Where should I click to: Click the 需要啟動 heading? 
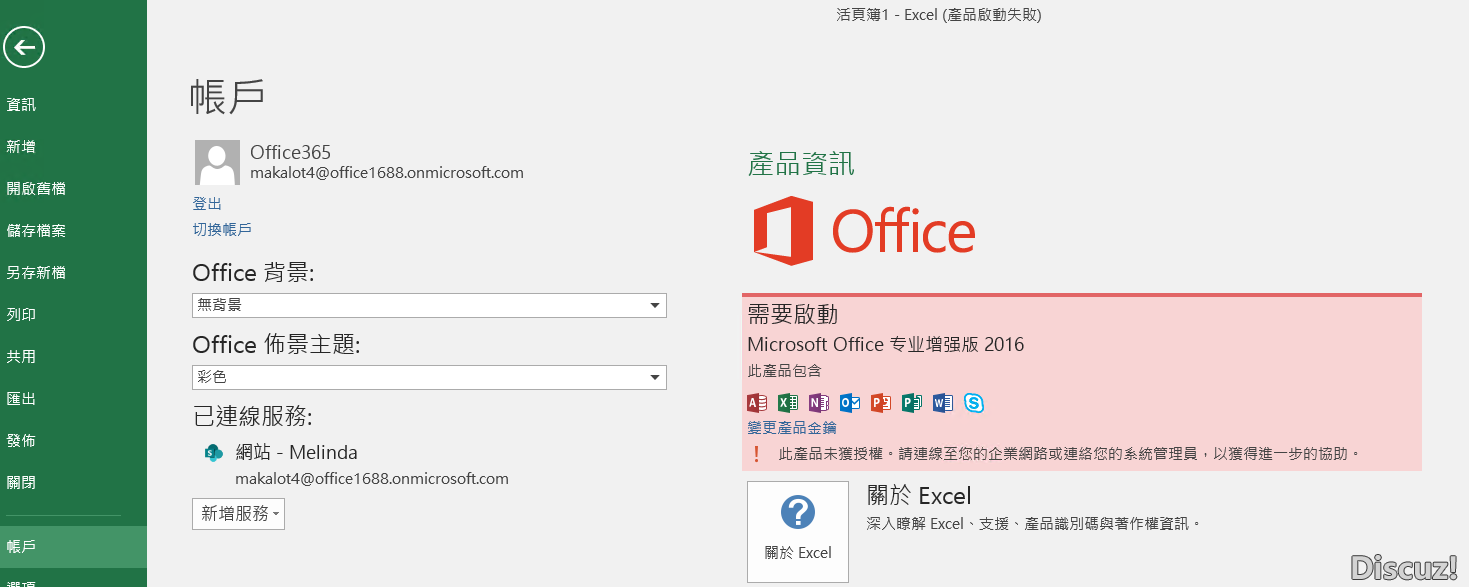click(x=793, y=314)
